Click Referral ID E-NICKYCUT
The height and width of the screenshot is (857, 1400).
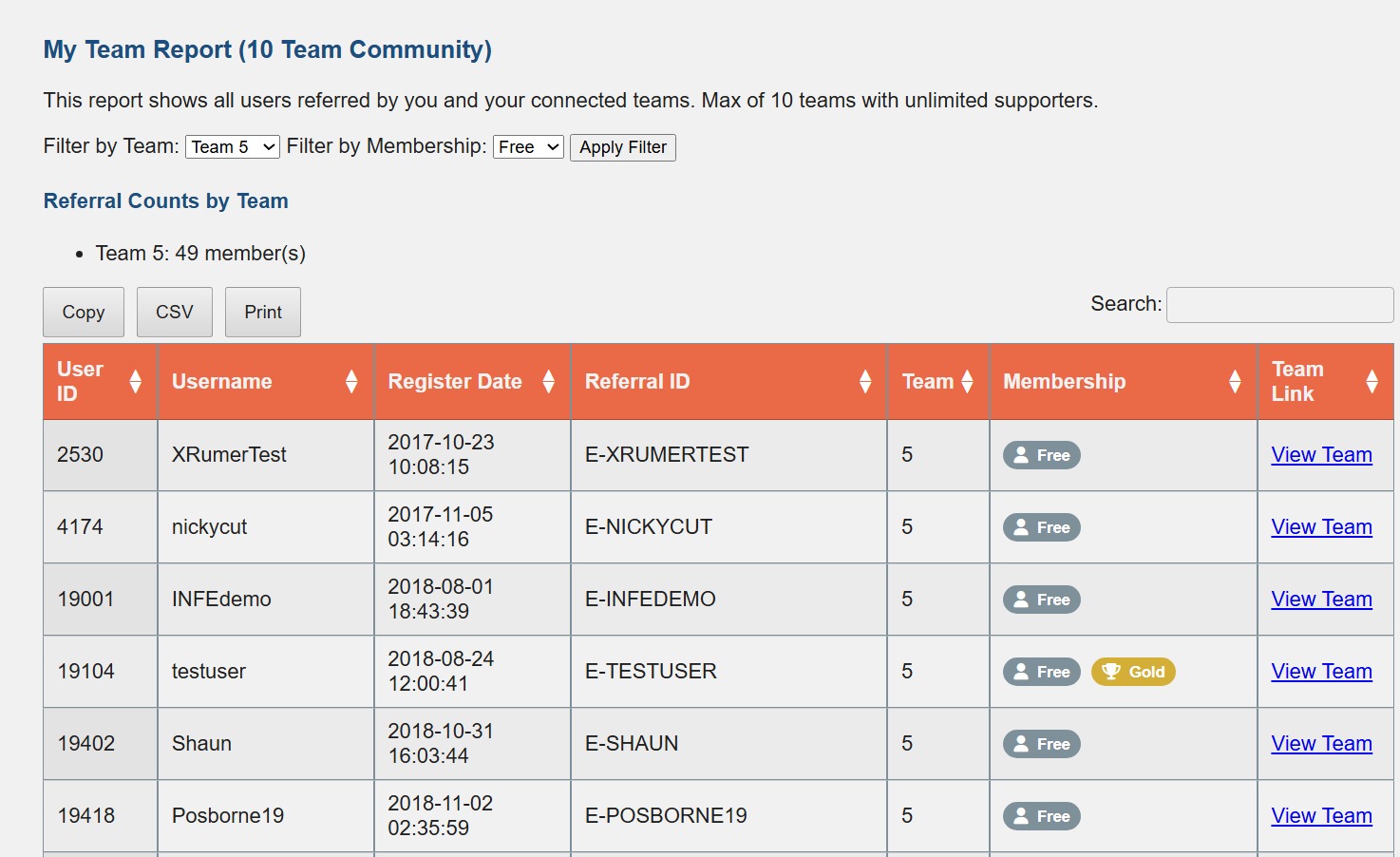coord(649,527)
